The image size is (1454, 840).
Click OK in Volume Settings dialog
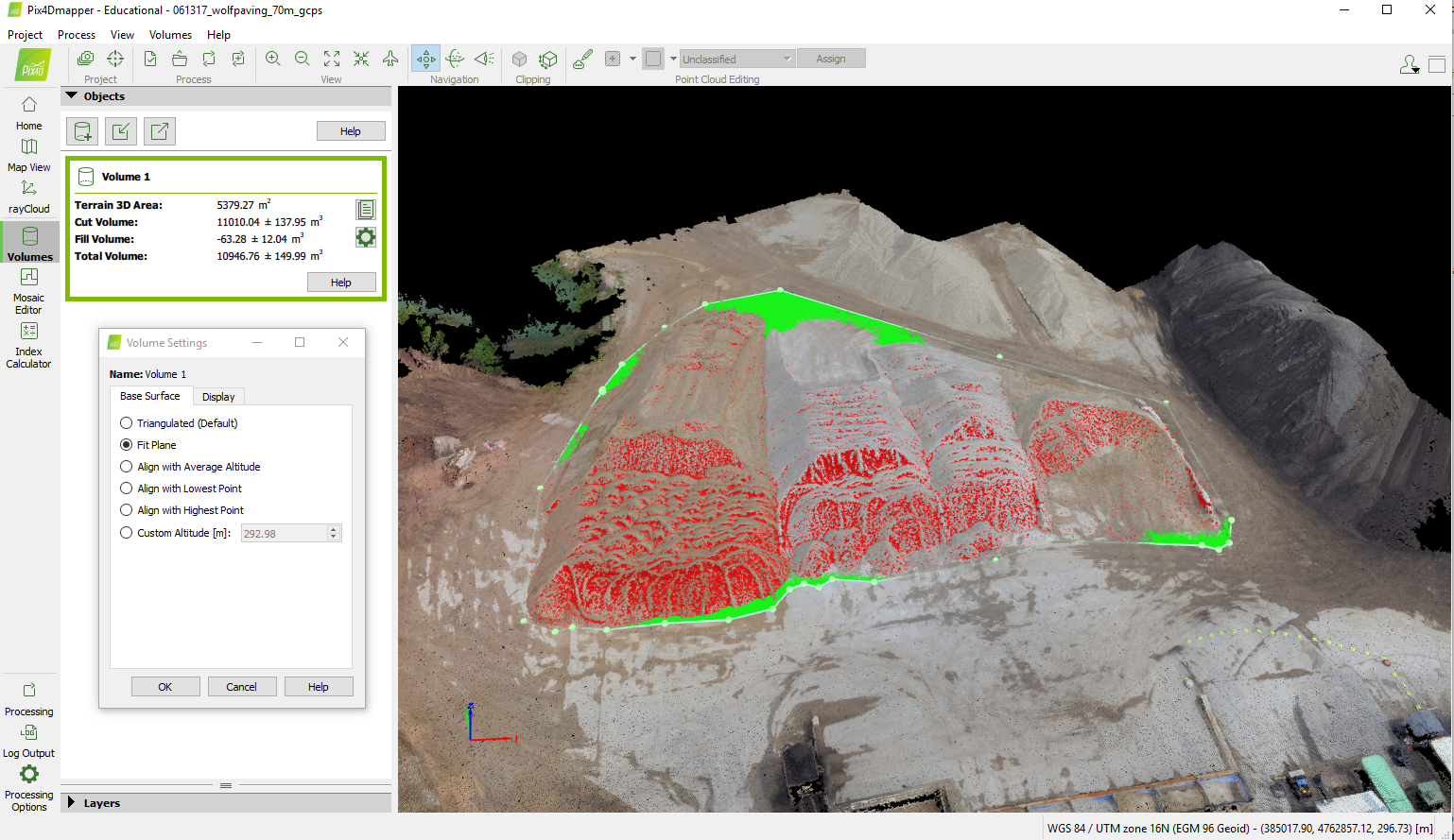point(165,687)
